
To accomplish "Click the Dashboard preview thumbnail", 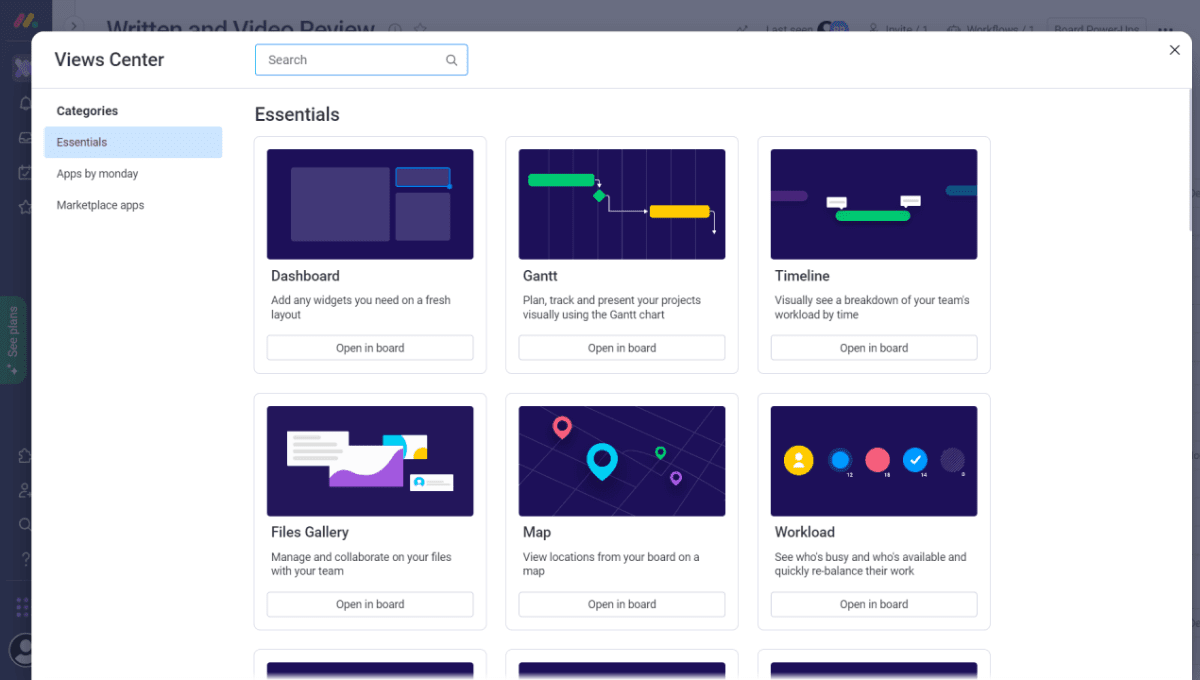I will [370, 204].
